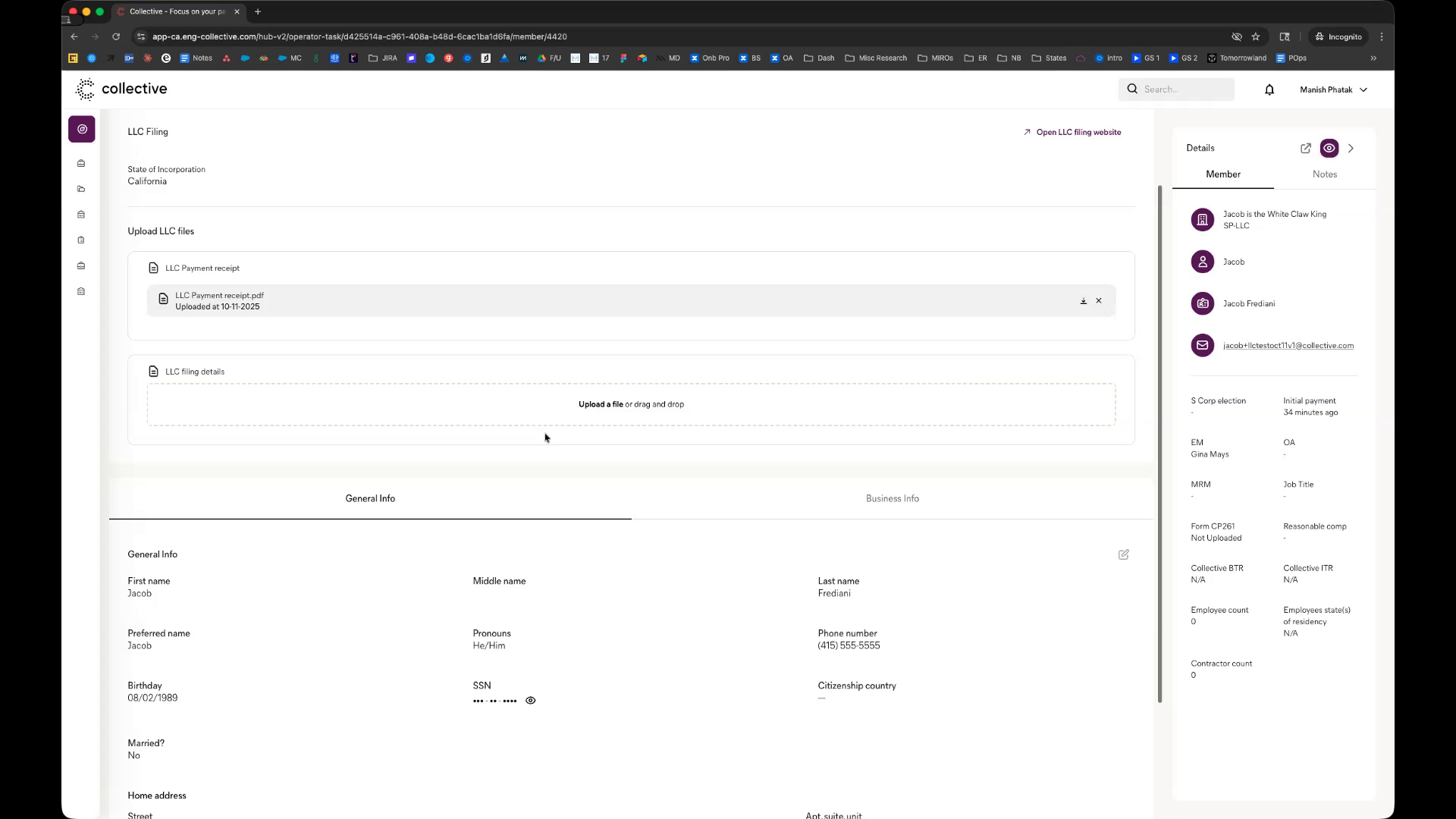Download the LLC Payment receipt.pdf file

[1083, 301]
